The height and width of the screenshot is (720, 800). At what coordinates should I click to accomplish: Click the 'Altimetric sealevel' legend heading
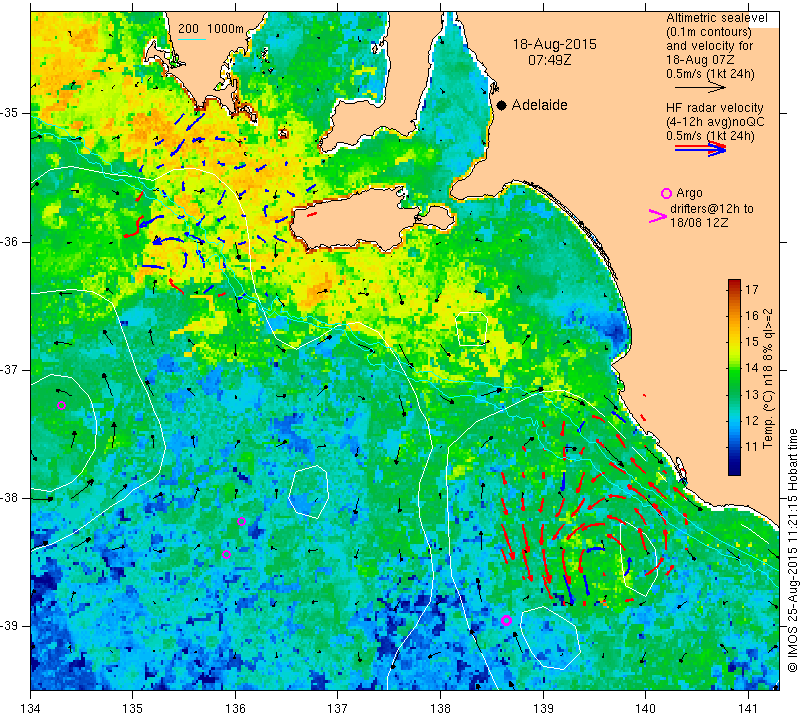point(716,18)
